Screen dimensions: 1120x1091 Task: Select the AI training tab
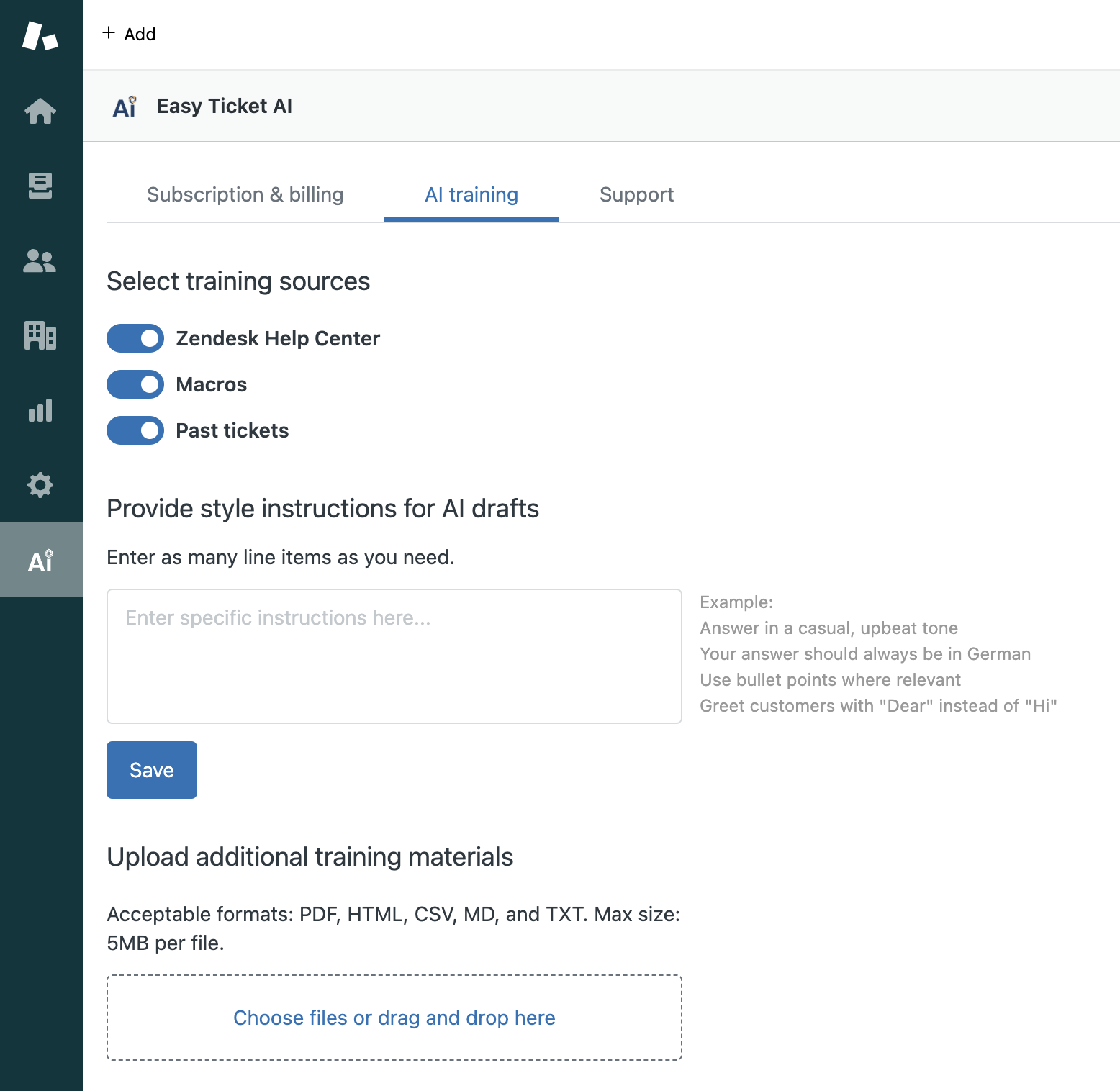pos(471,195)
